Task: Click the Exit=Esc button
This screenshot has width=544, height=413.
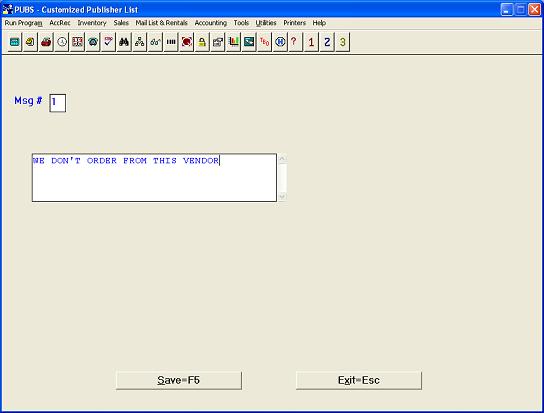Action: pyautogui.click(x=359, y=380)
